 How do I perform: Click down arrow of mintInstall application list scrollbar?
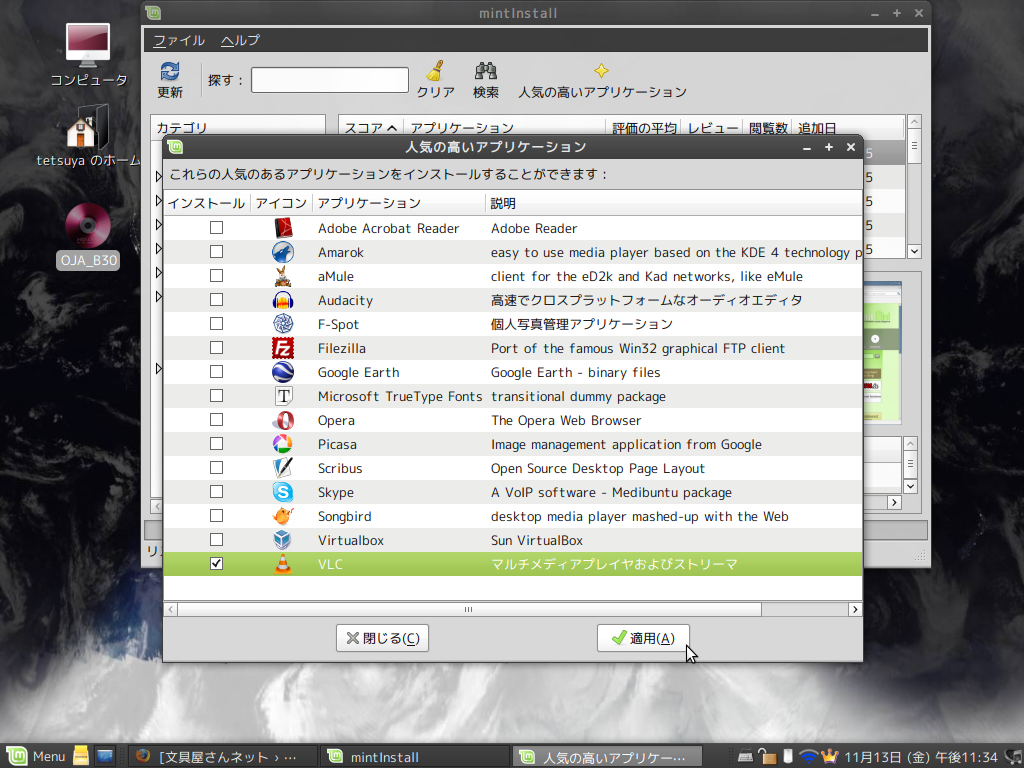(x=914, y=251)
